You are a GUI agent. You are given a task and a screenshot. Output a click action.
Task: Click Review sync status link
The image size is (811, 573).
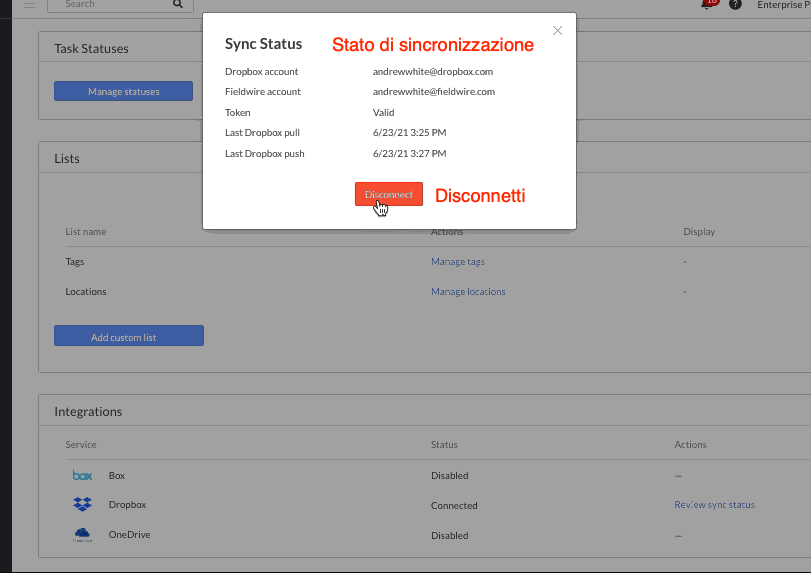coord(714,505)
